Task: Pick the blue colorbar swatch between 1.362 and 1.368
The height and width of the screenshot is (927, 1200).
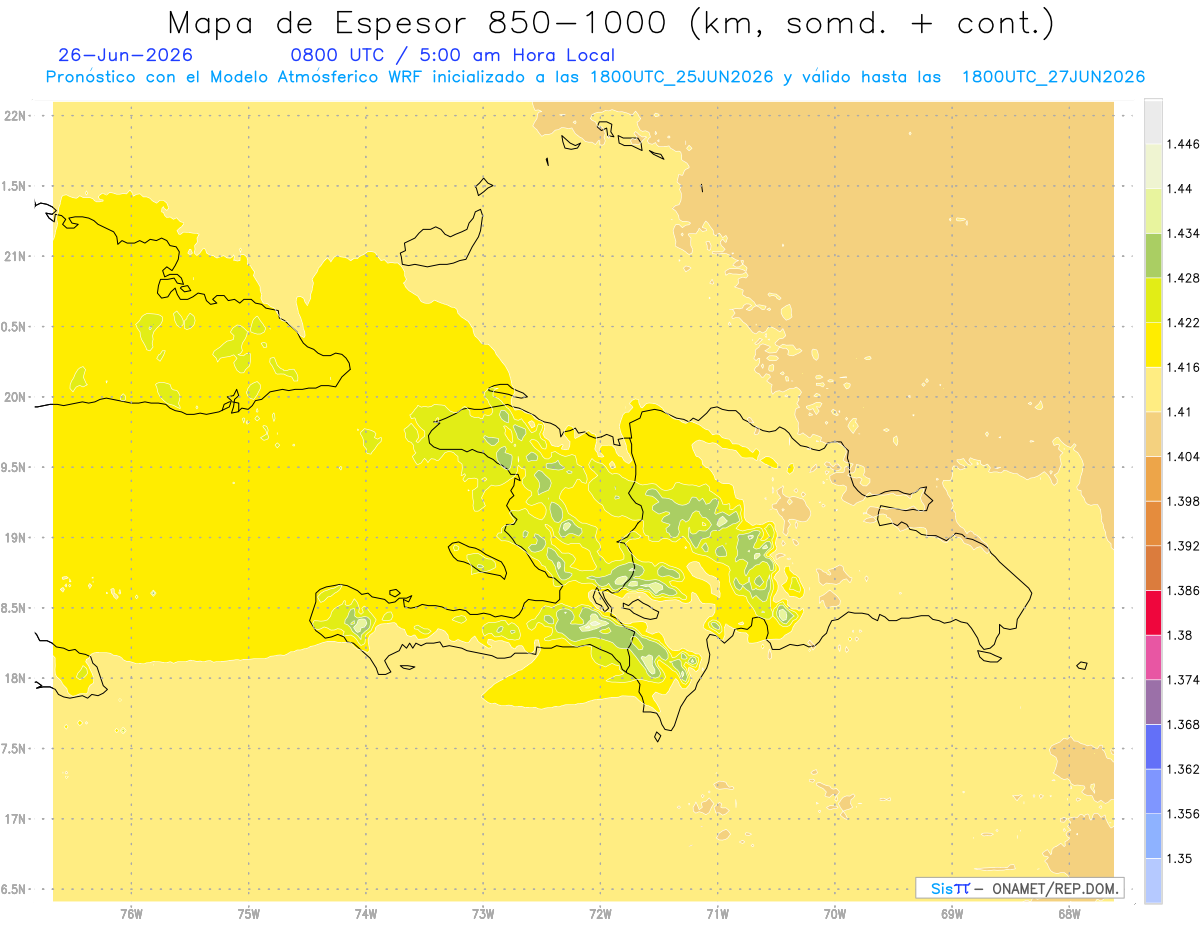Action: tap(1153, 747)
